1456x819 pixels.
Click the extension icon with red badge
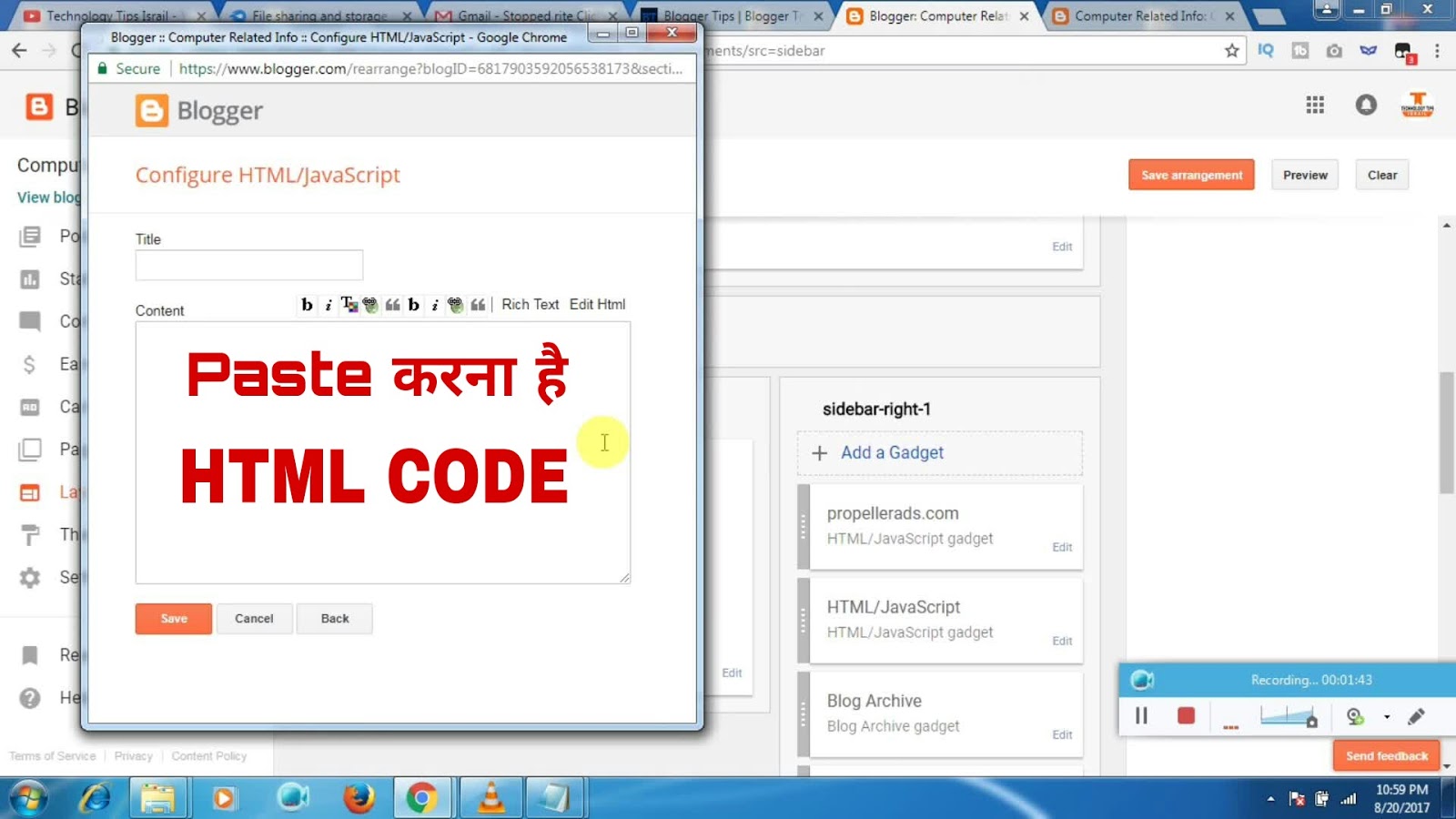(1404, 53)
